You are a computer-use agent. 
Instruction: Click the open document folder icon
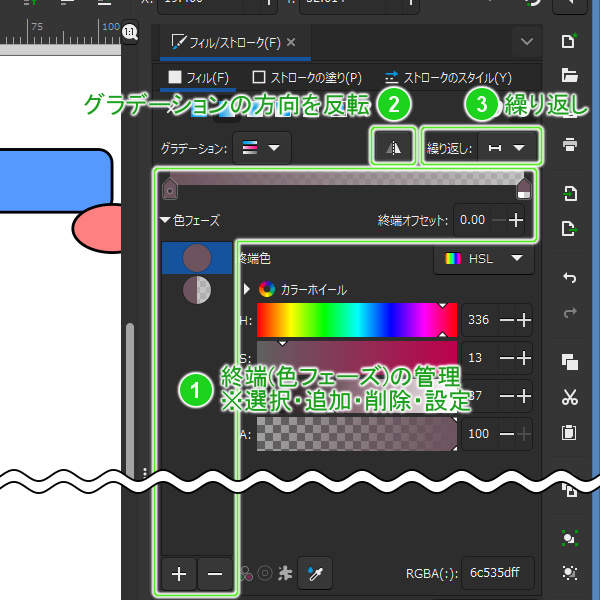pyautogui.click(x=569, y=75)
